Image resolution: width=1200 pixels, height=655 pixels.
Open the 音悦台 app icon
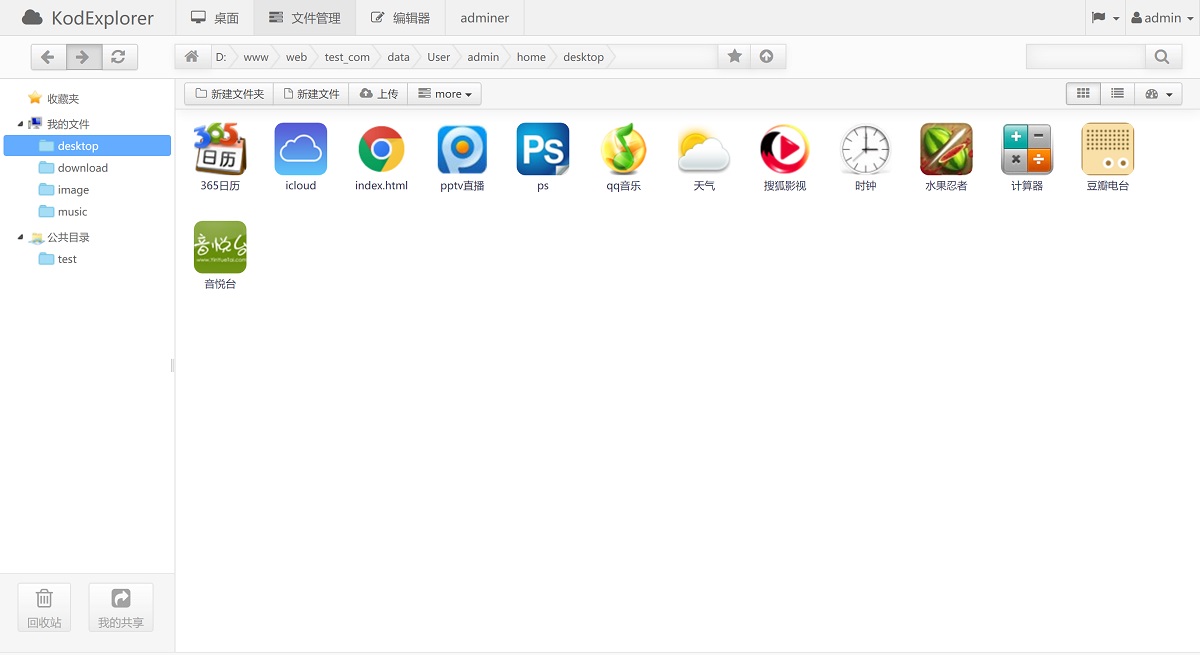(220, 247)
